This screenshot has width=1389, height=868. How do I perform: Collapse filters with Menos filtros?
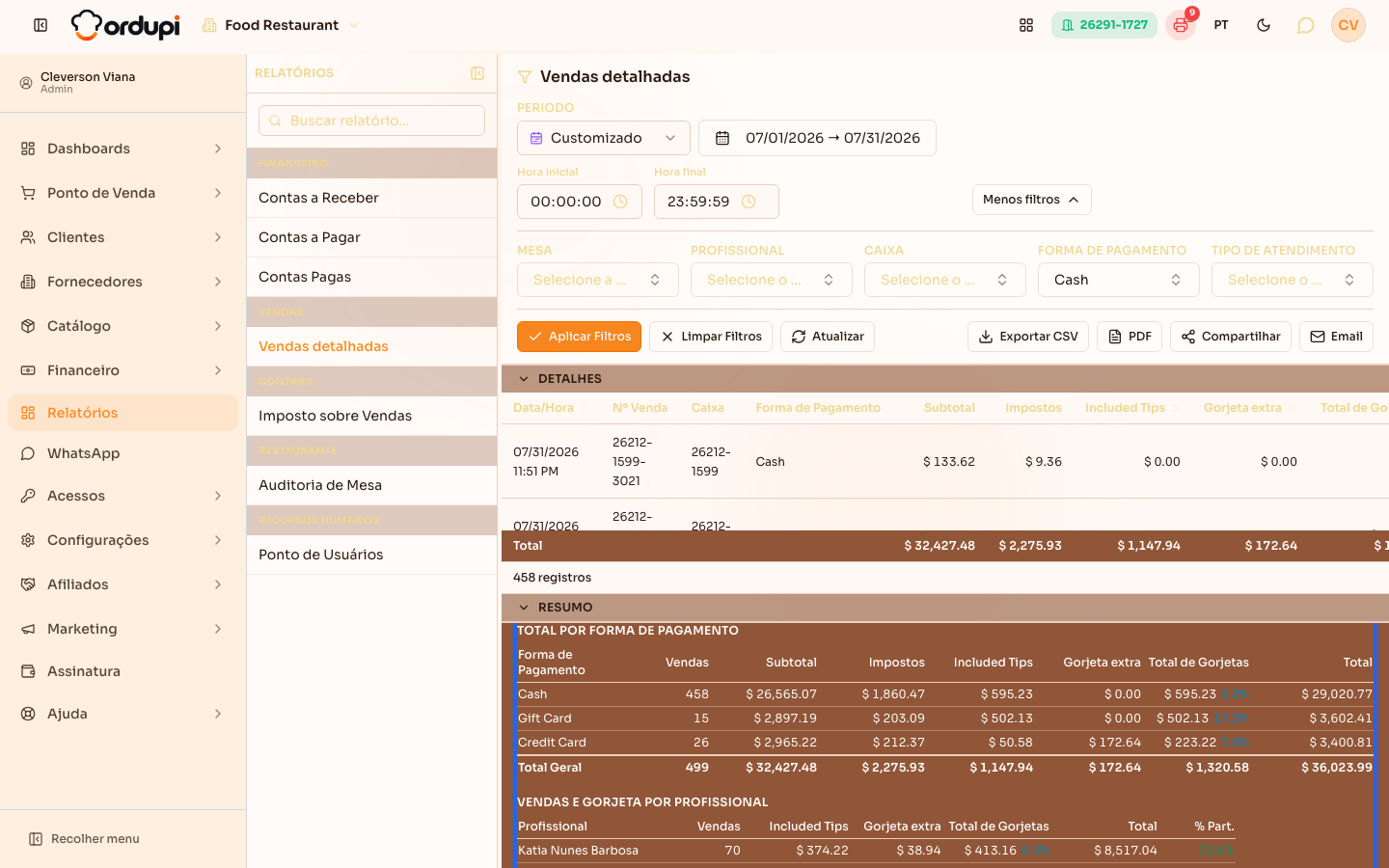click(1032, 200)
